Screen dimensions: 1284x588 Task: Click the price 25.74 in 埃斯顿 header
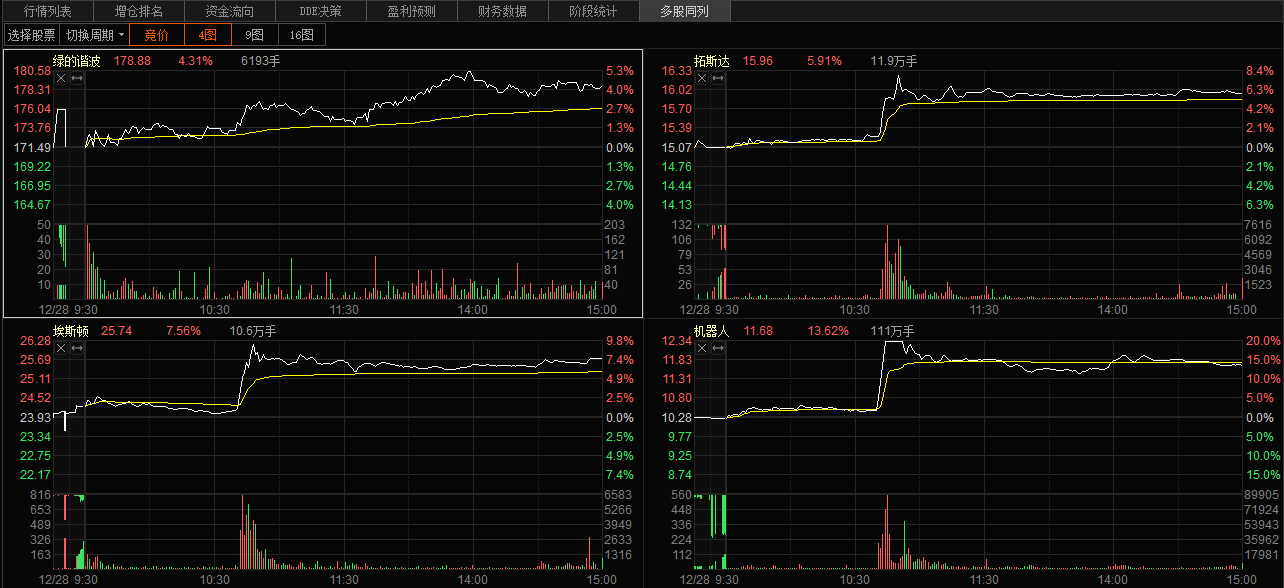(117, 330)
